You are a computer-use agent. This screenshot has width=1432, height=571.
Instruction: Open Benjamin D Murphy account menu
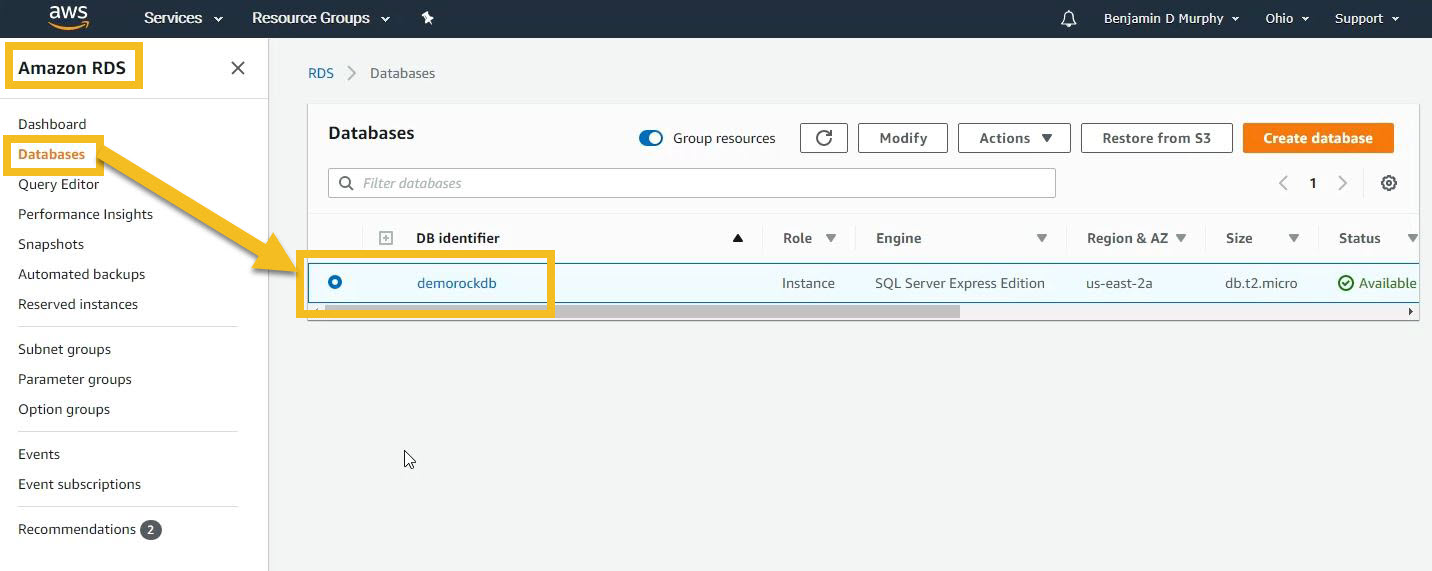[1171, 18]
